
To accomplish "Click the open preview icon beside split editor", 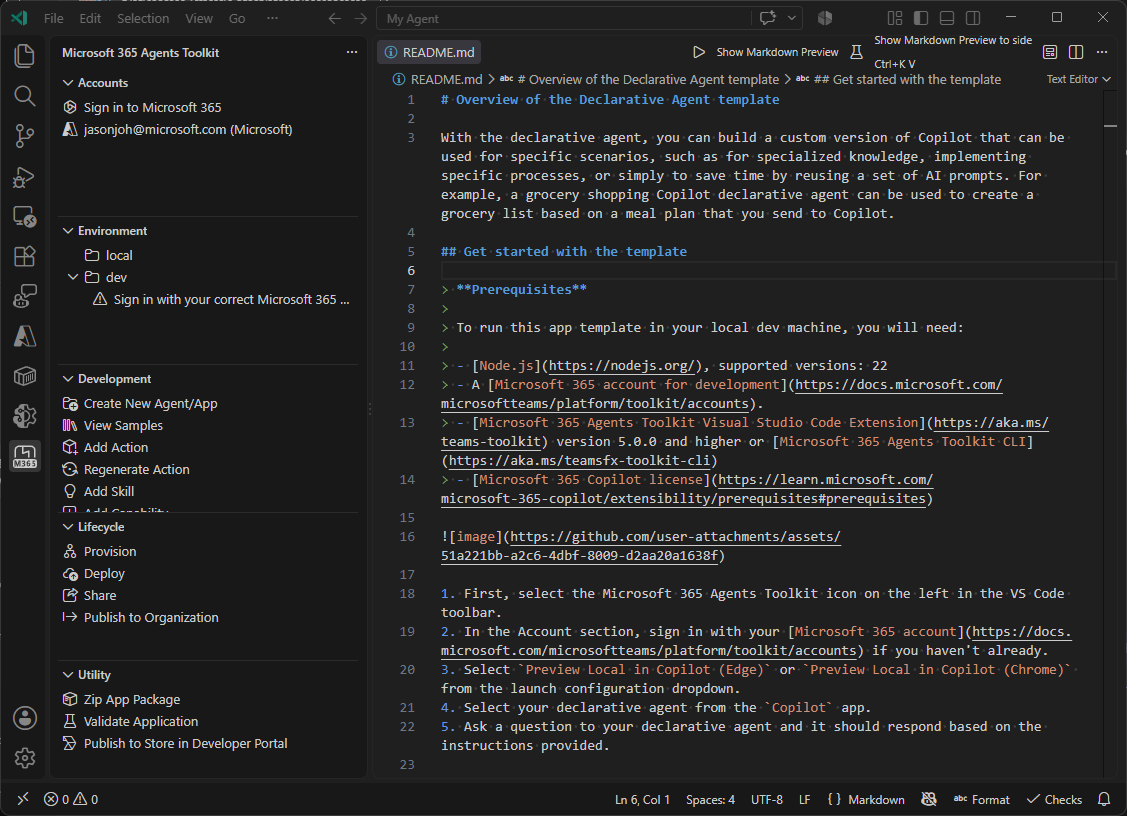I will [x=1049, y=52].
